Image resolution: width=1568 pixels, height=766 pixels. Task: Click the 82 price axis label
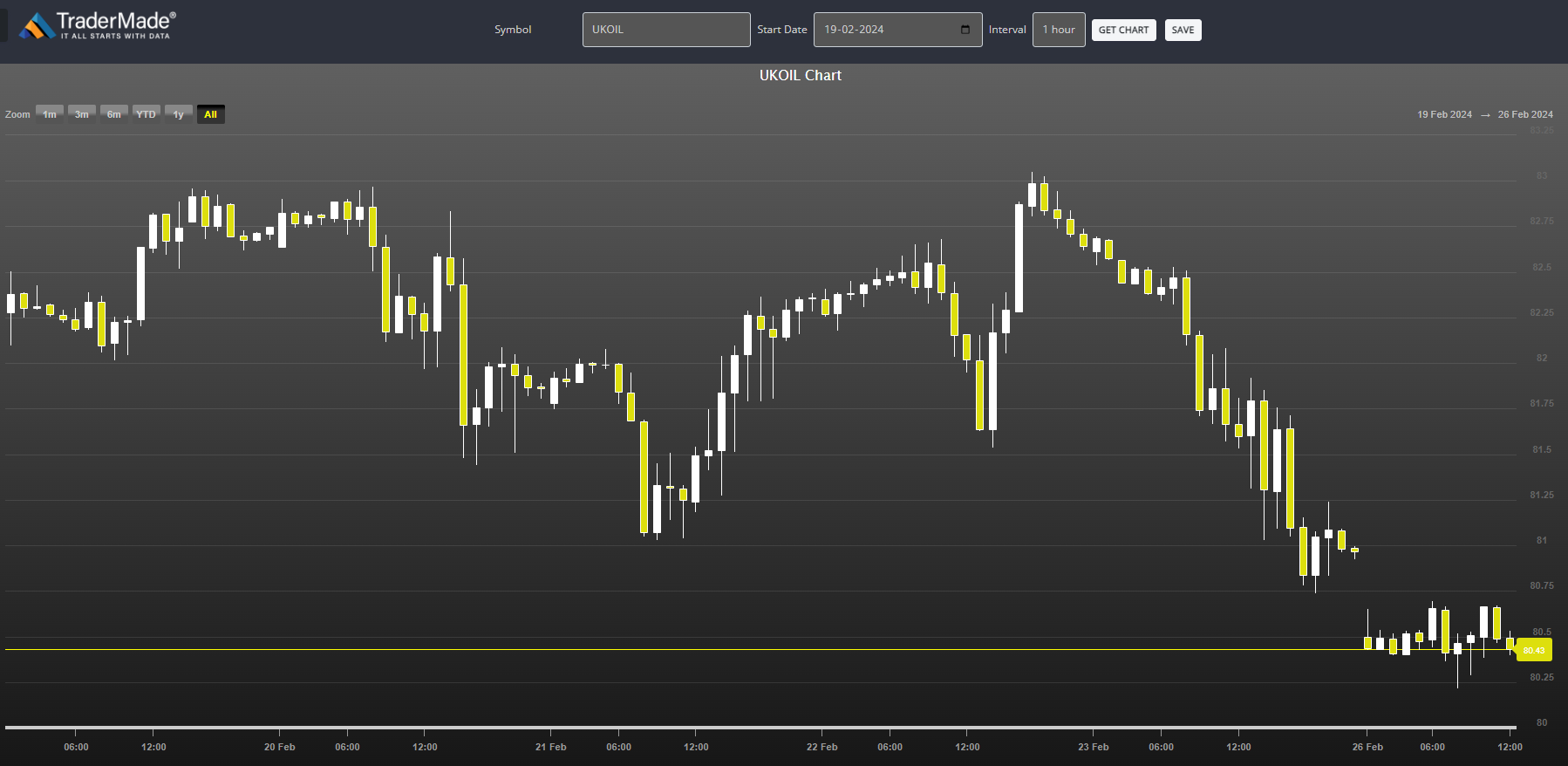[1542, 358]
